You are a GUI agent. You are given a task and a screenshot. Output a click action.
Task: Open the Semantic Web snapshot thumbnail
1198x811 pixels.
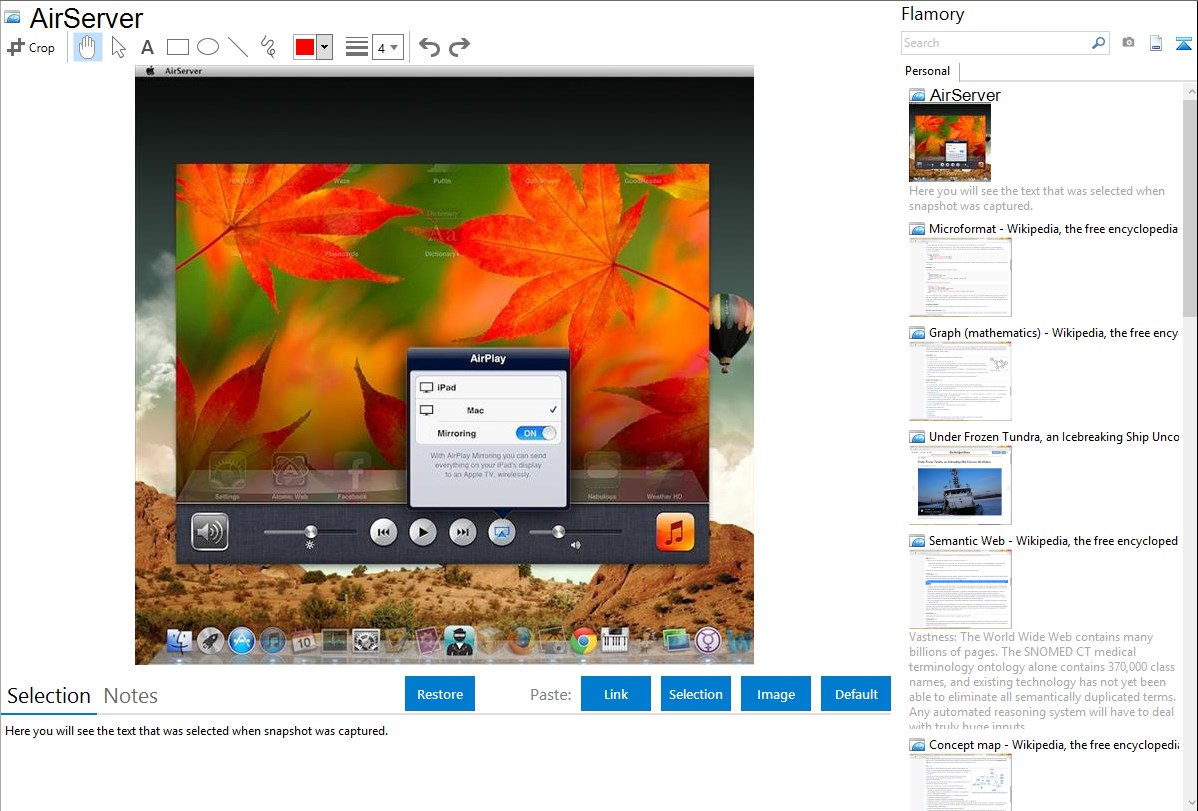click(960, 589)
